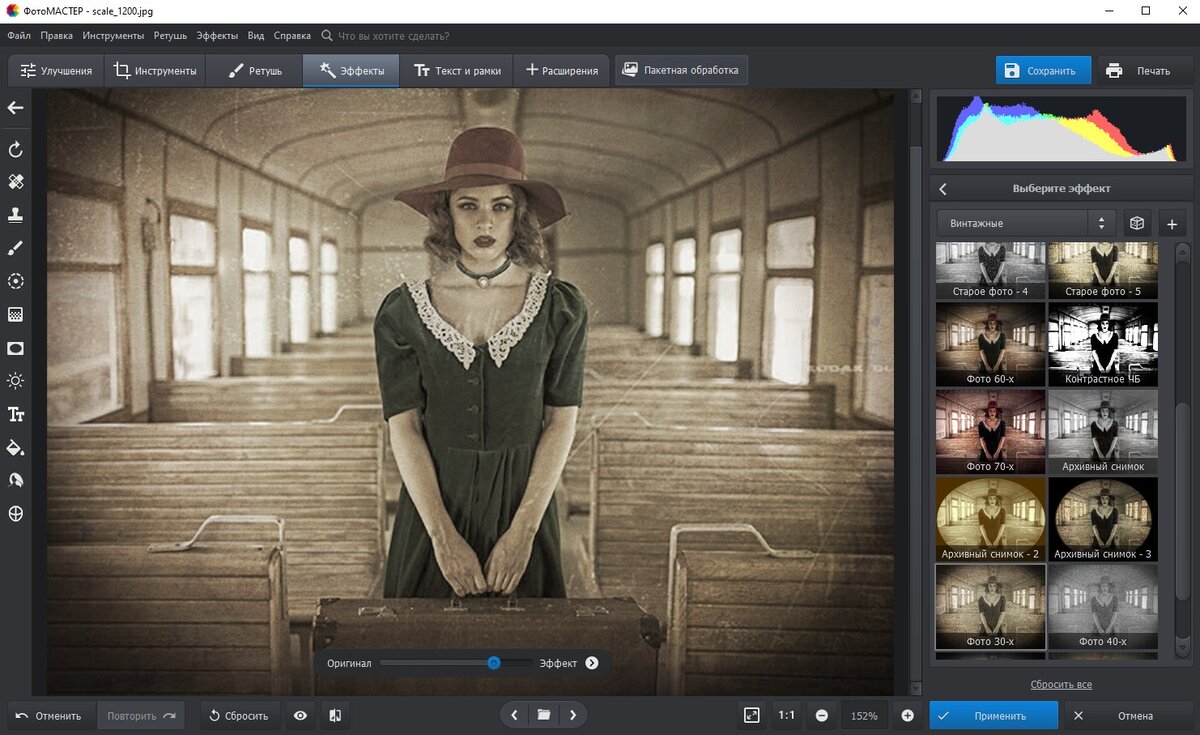Adjust the Оригинал–Эффект intensity slider
The image size is (1200, 735).
pos(456,663)
